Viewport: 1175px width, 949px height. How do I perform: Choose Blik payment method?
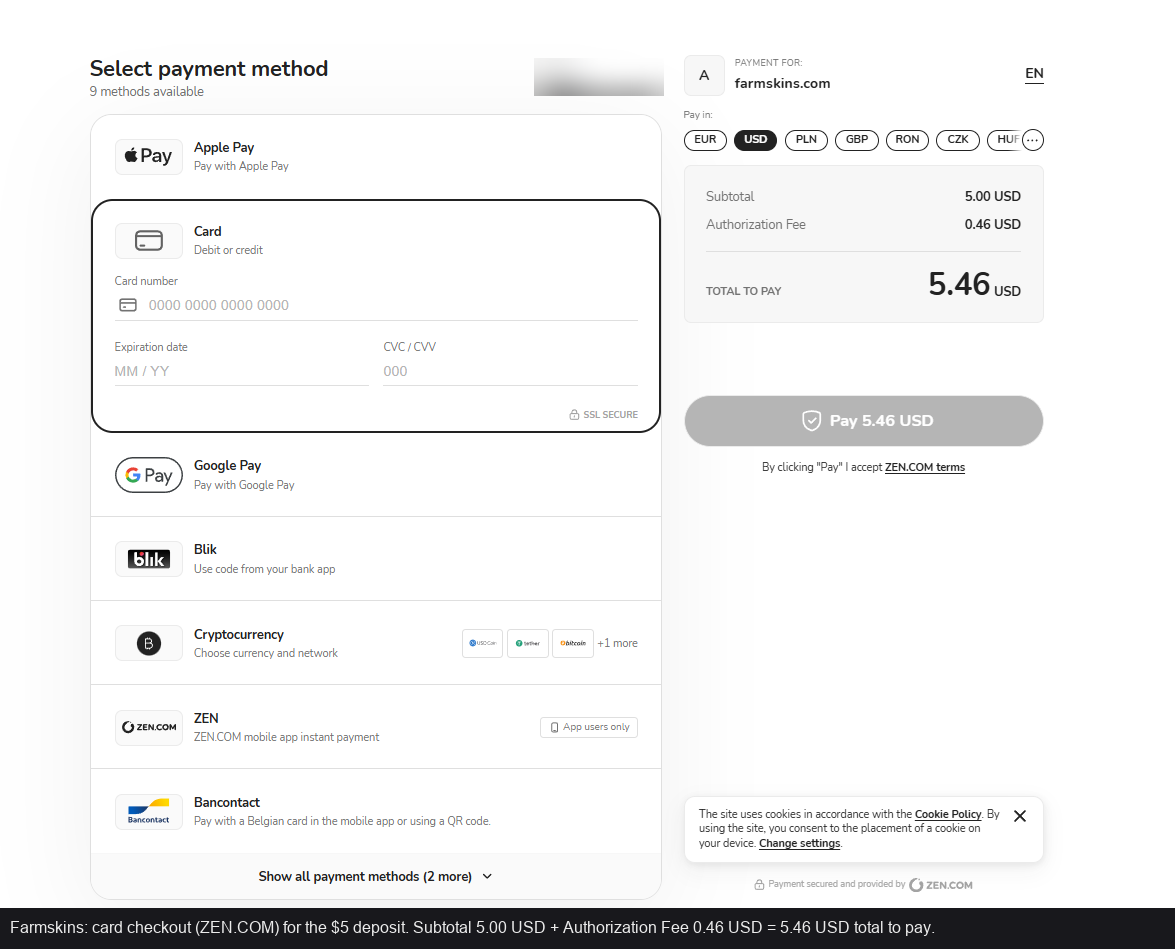click(376, 558)
